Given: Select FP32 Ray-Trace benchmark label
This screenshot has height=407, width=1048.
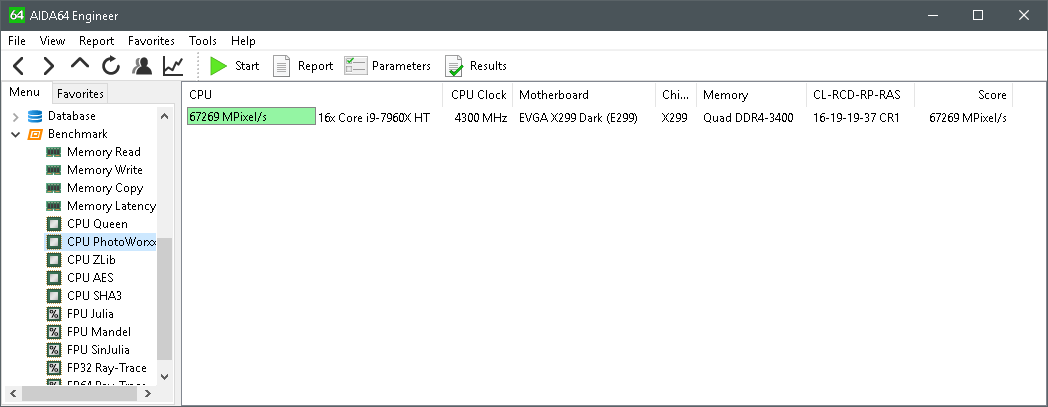Looking at the screenshot, I should coord(107,368).
